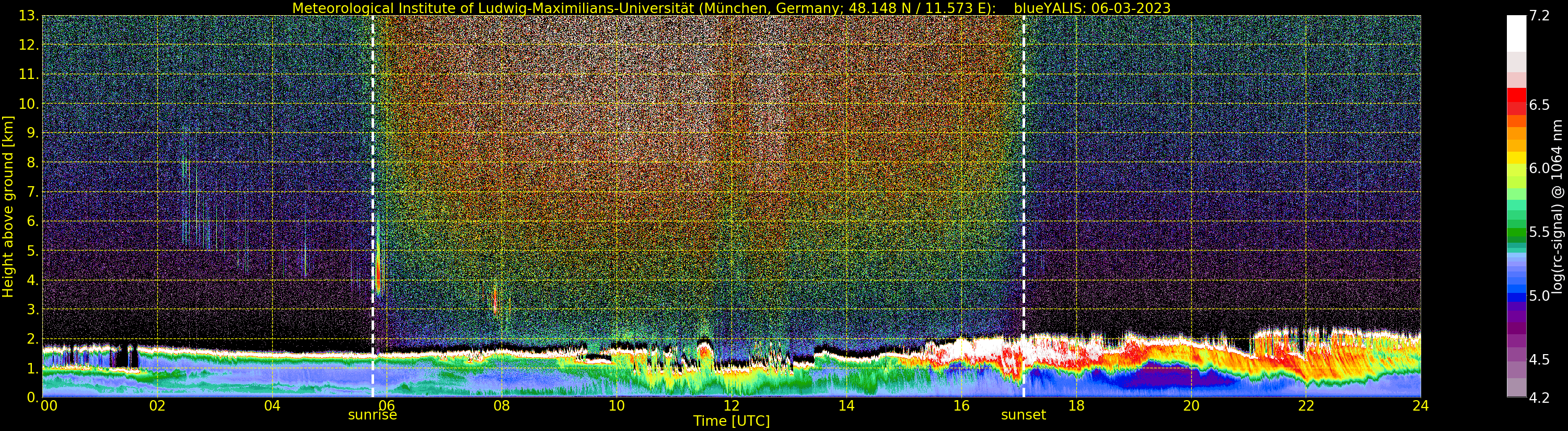
Task: Click the 7.2 value on the colorbar
Action: click(1539, 16)
